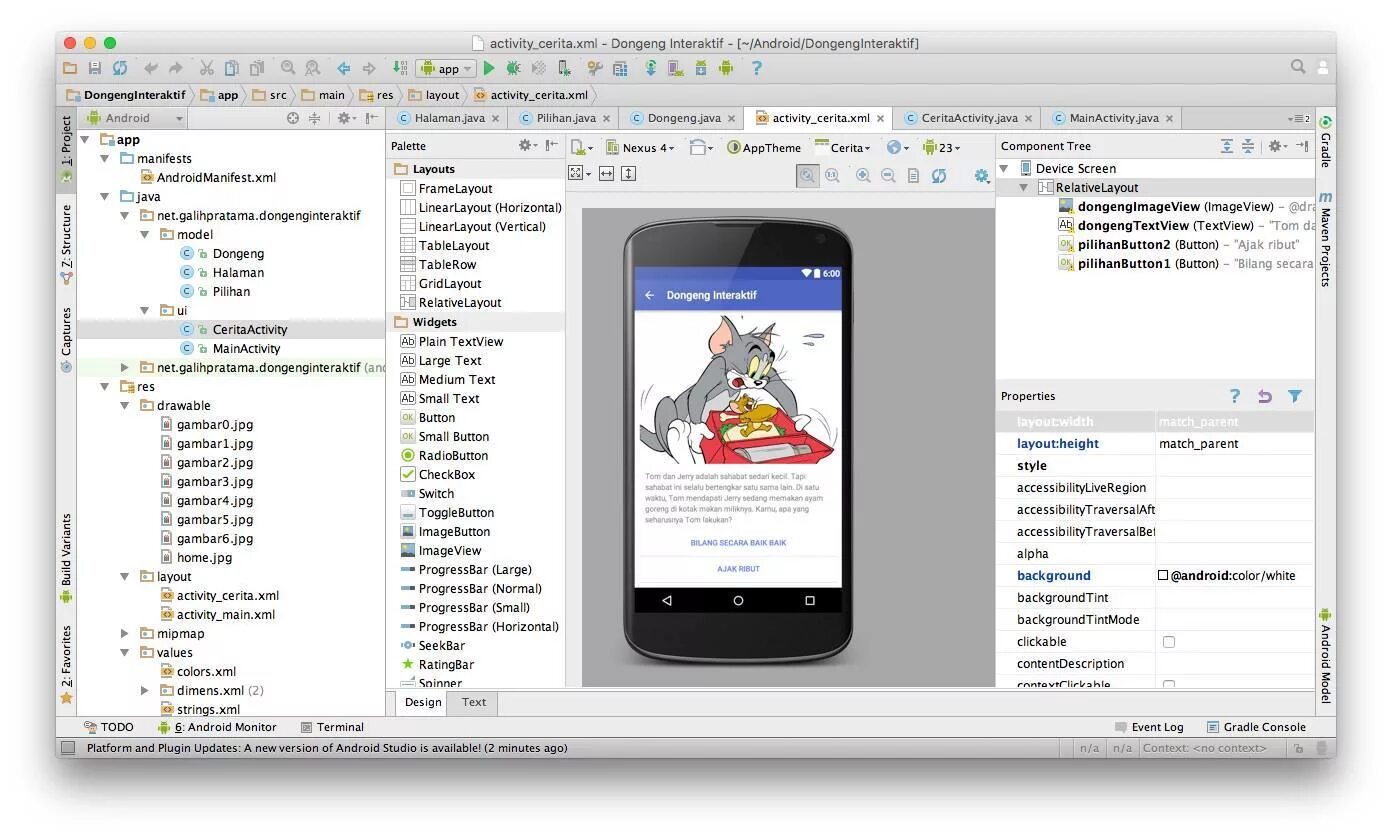Open the AppTheme theme selector
The width and height of the screenshot is (1392, 838).
[x=764, y=147]
